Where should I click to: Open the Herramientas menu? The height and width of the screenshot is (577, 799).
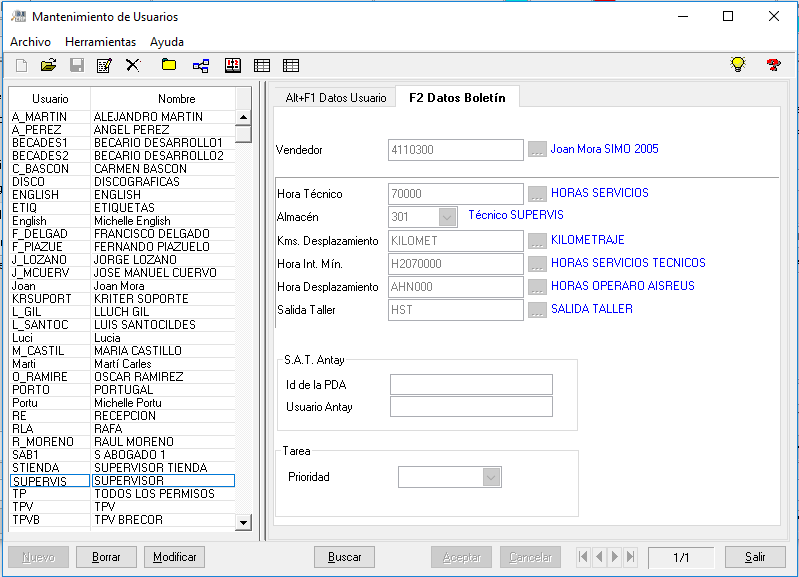(x=100, y=42)
